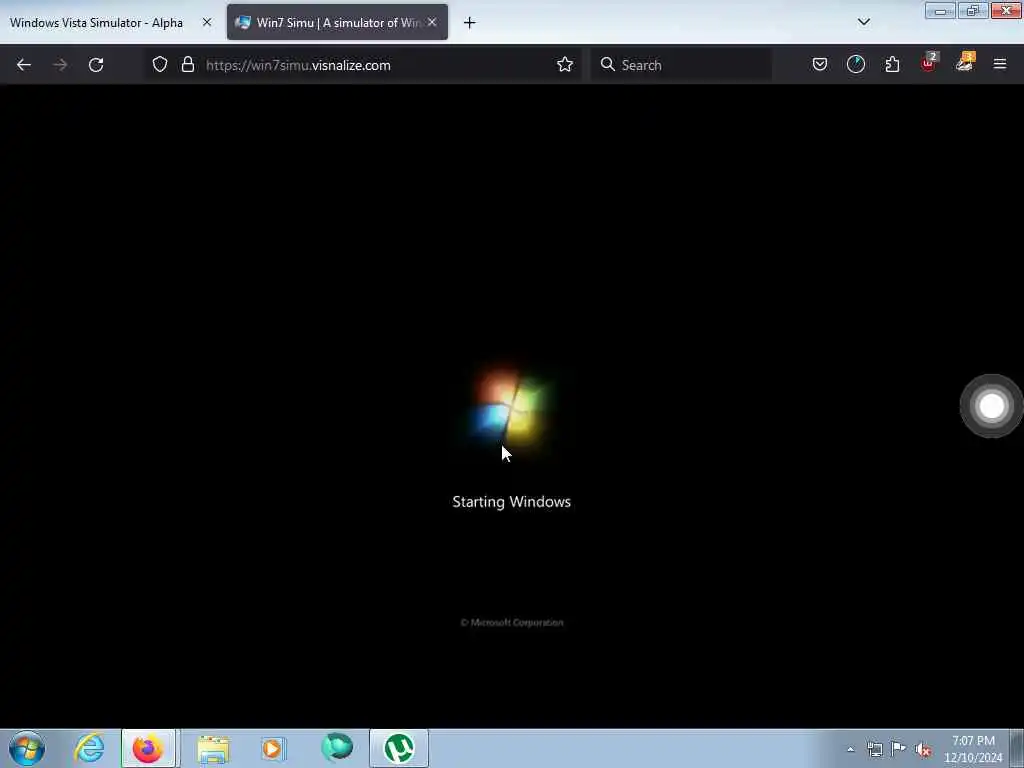This screenshot has width=1024, height=768.
Task: View site security padlock info
Action: (x=188, y=65)
